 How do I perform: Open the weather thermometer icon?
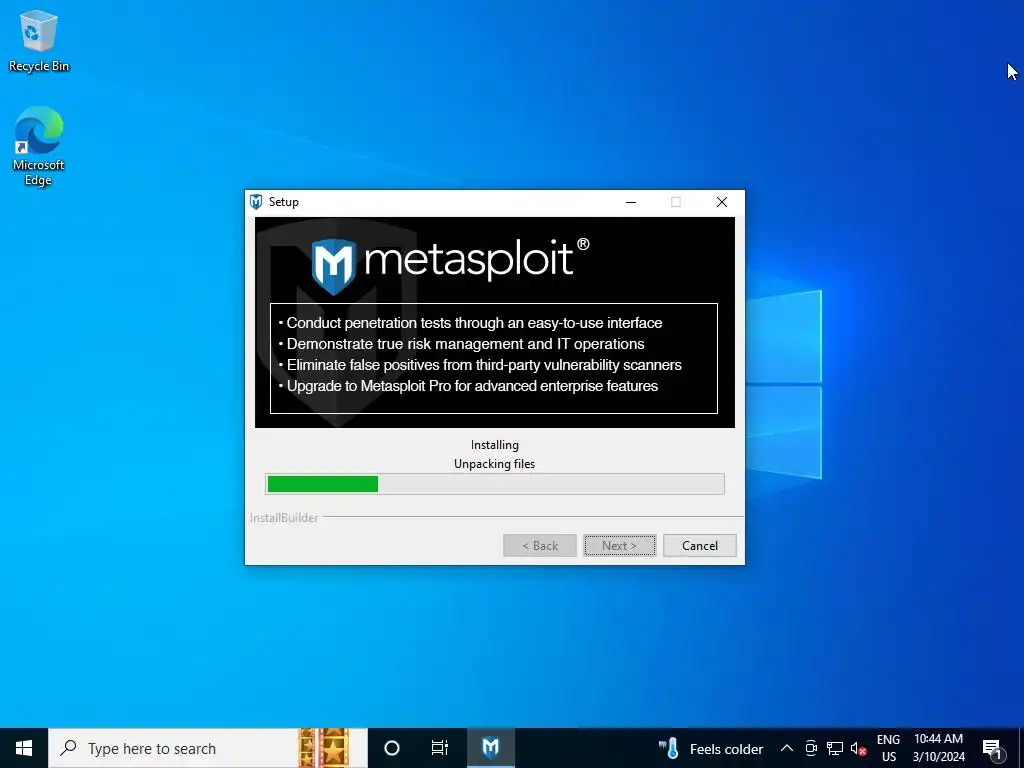[x=669, y=748]
